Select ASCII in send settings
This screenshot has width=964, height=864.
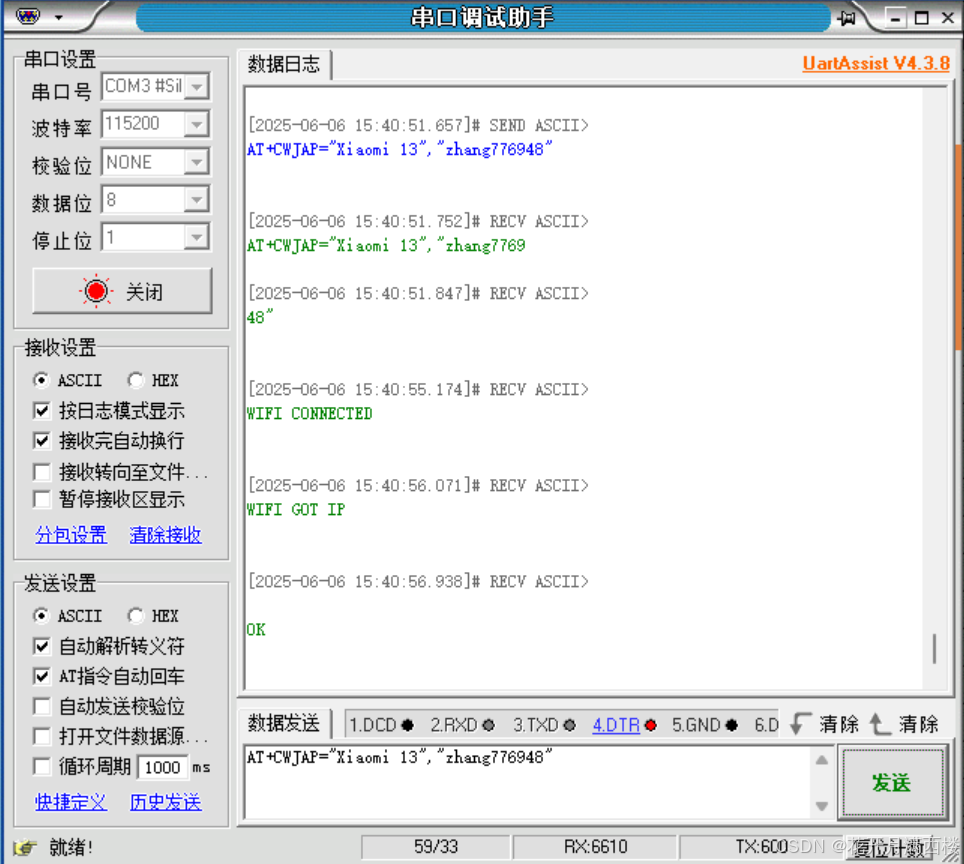coord(68,616)
